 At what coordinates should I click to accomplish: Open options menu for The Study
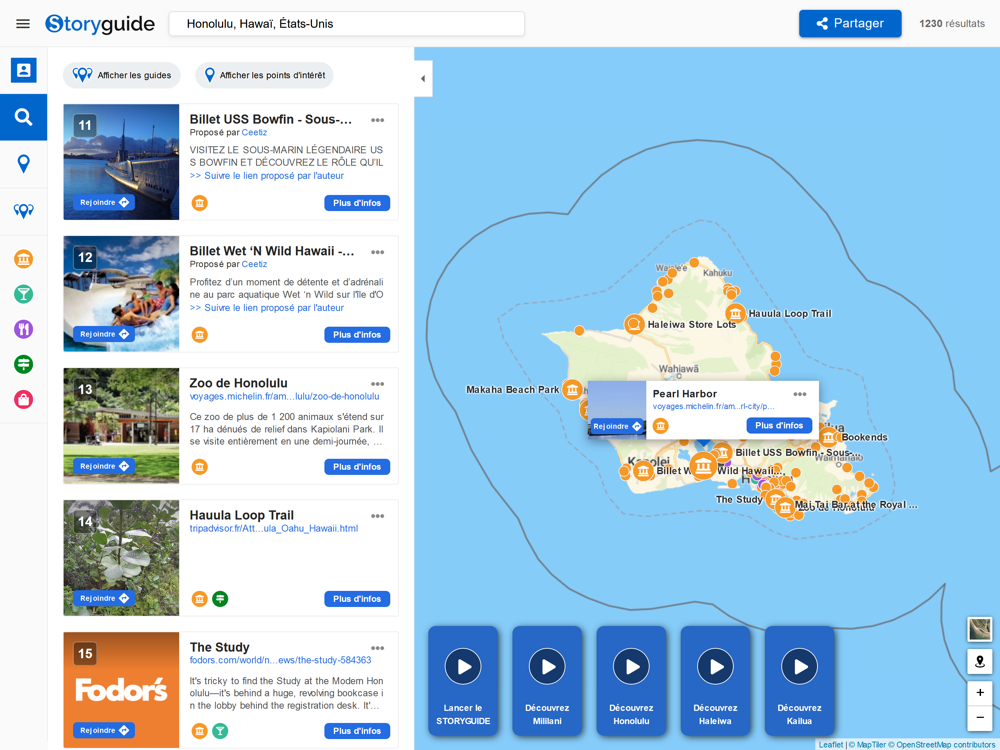378,648
